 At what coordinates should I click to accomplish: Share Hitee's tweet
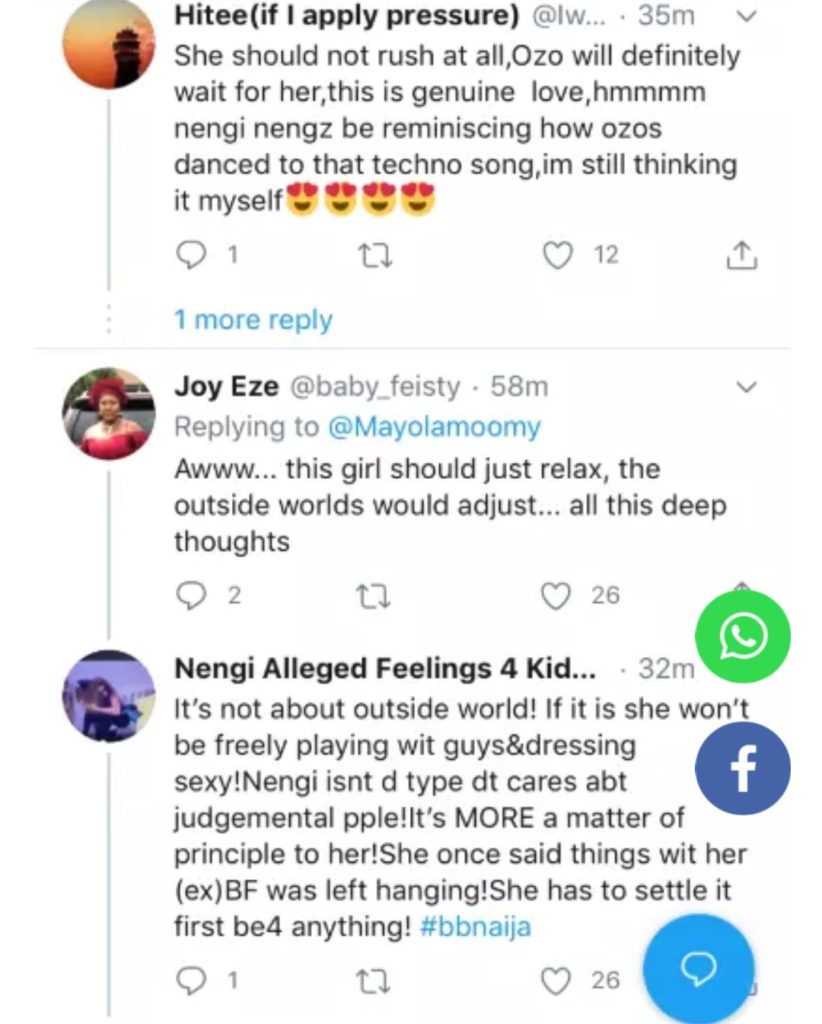coord(741,256)
